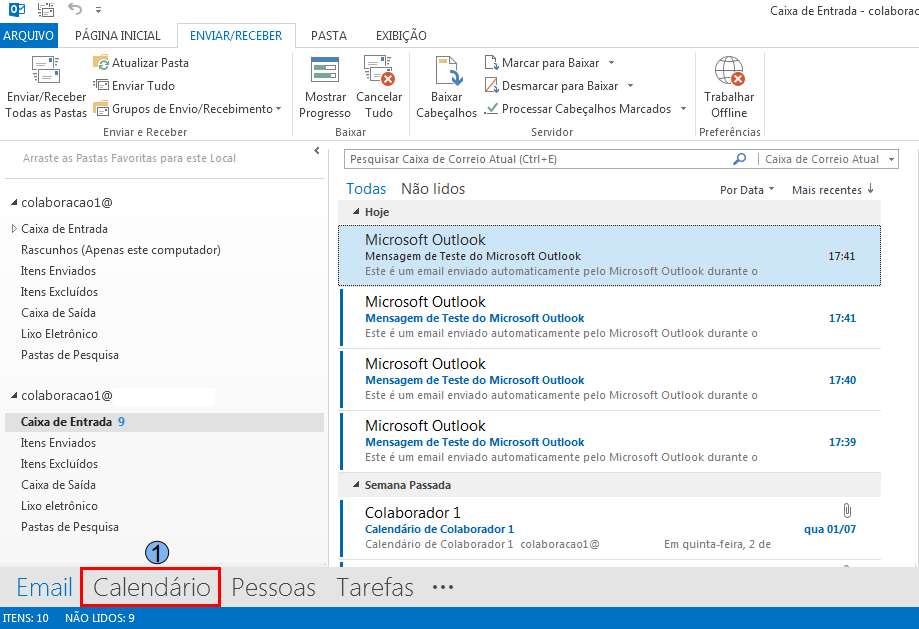Click Atualizar Pasta icon

(x=101, y=63)
